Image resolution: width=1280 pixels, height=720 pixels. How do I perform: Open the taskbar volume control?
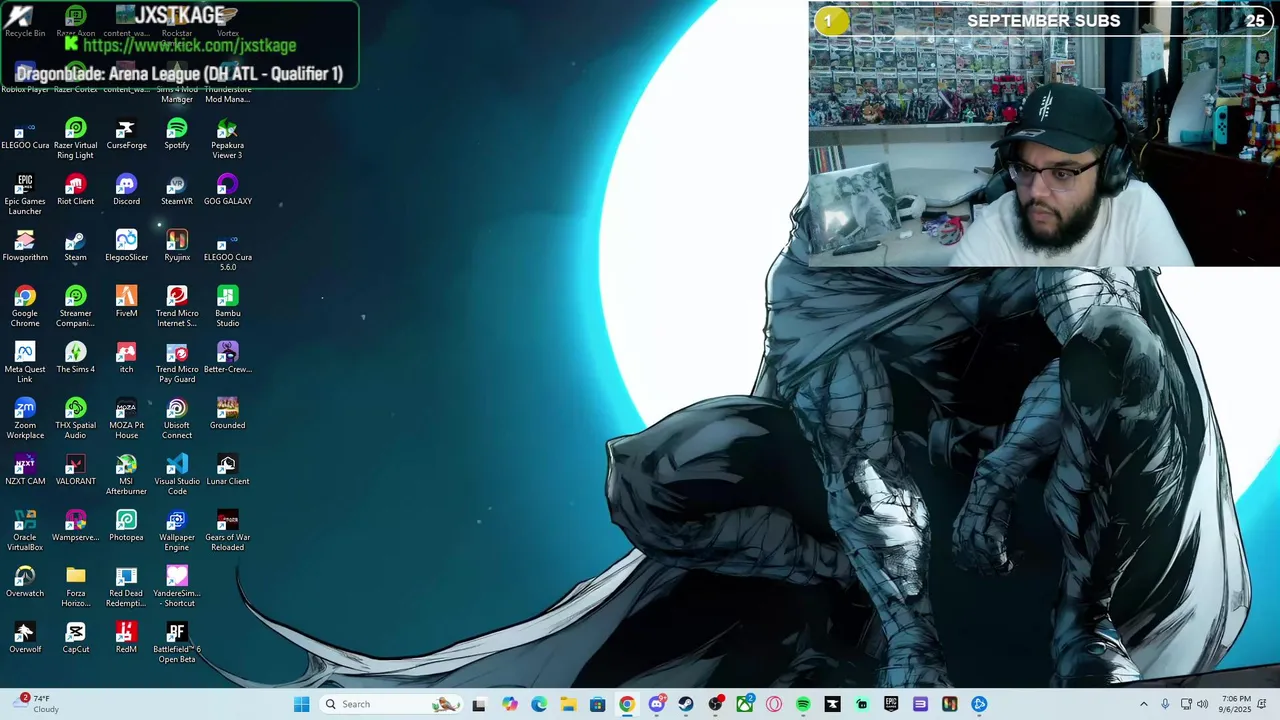pyautogui.click(x=1202, y=704)
